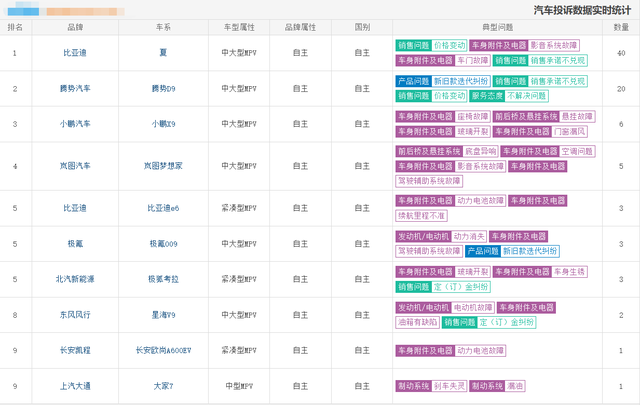Image resolution: width=640 pixels, height=405 pixels.
Task: Open the 极氪 brand link
Action: (75, 244)
